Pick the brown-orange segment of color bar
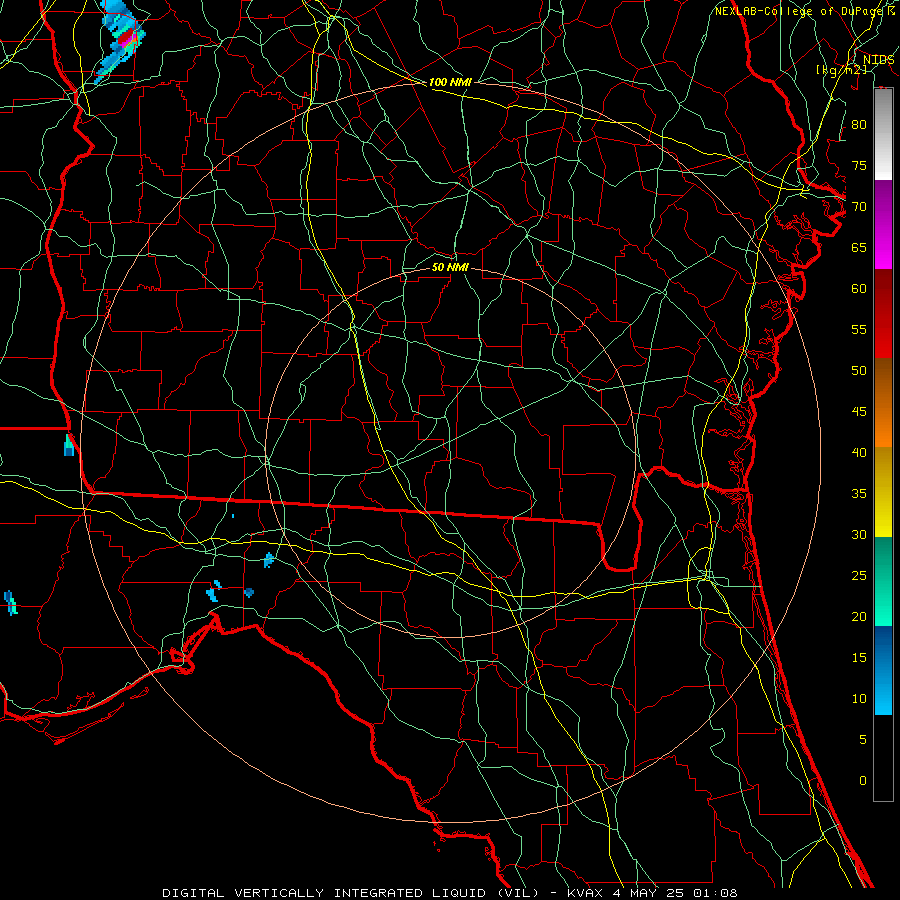Image resolution: width=900 pixels, height=900 pixels. point(883,402)
